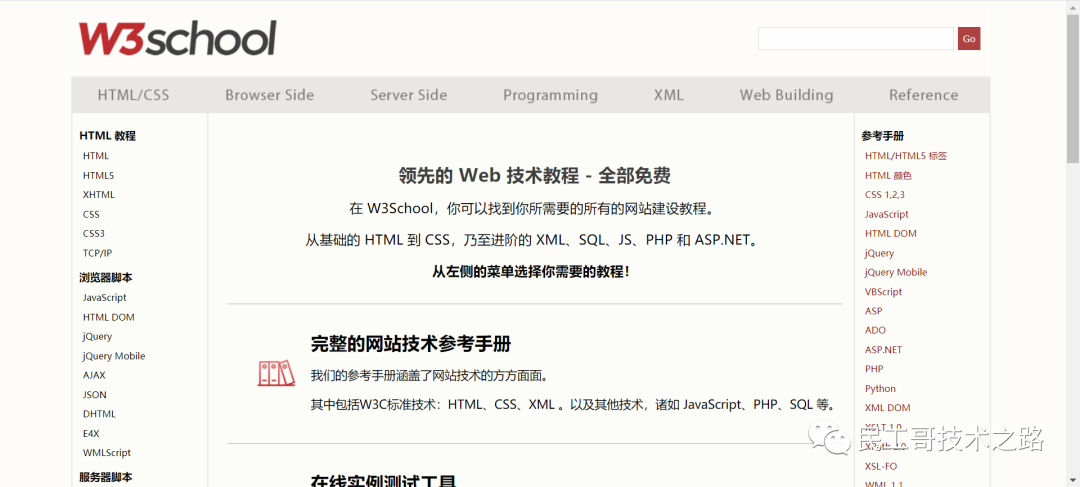Open the Browser Side navigation tab
This screenshot has height=487, width=1080.
pos(269,95)
